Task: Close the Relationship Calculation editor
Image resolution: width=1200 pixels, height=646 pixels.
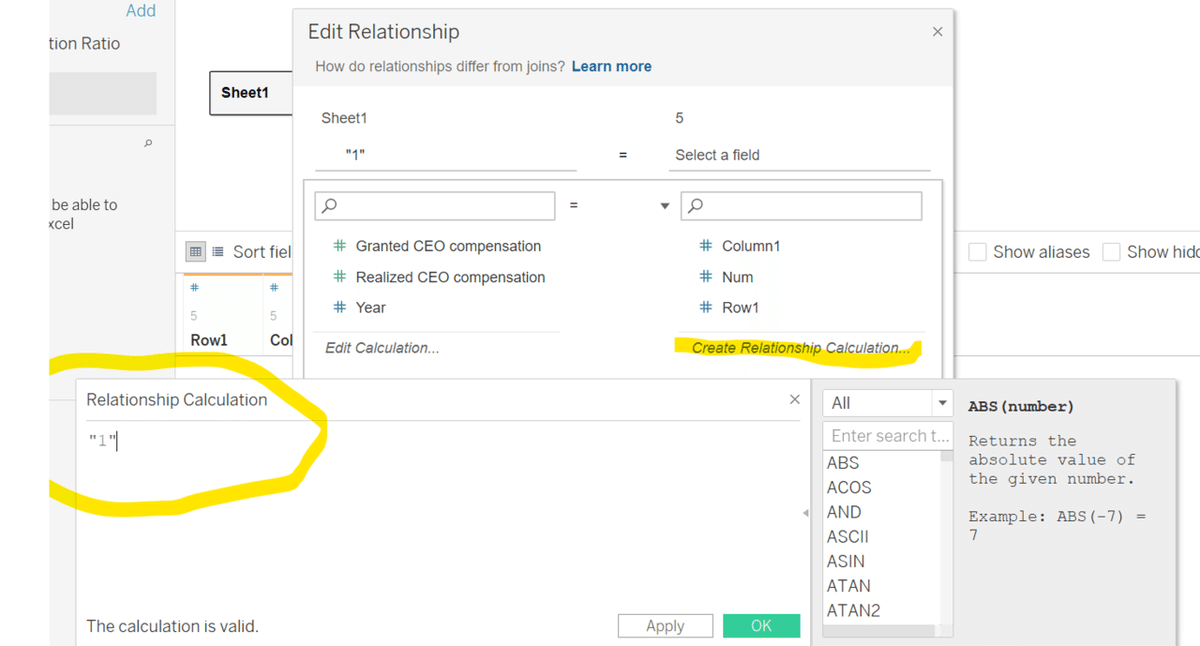Action: (x=794, y=400)
